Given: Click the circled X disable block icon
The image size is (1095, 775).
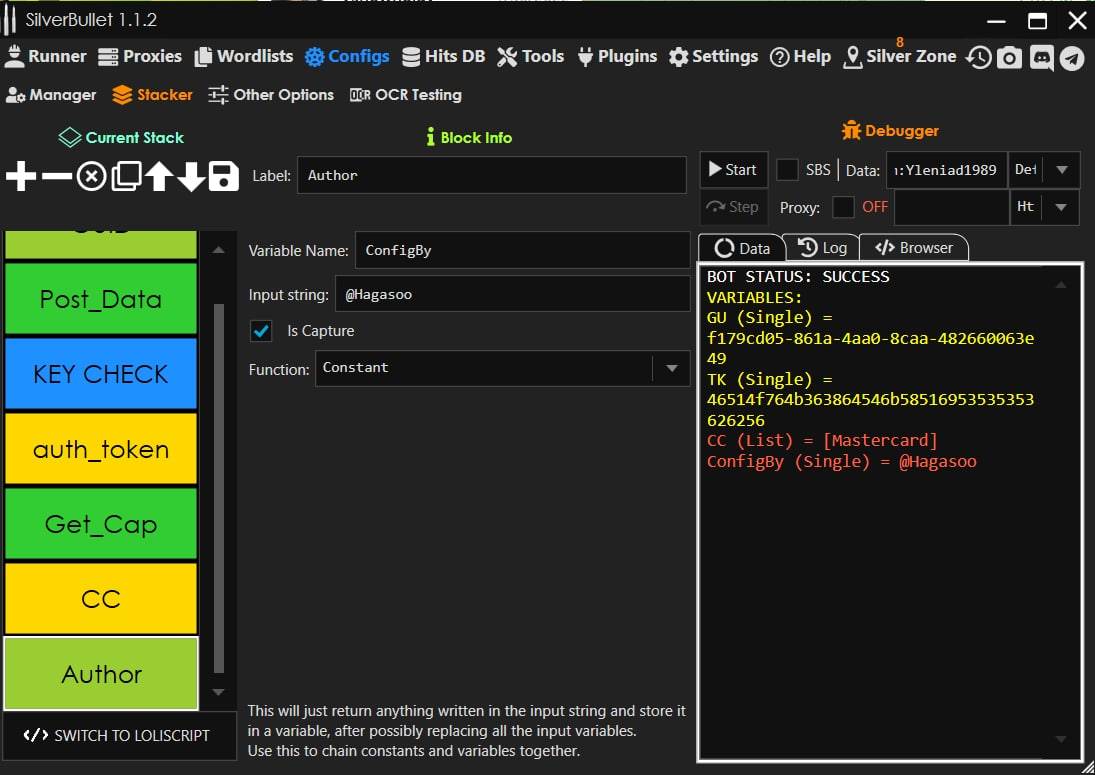Looking at the screenshot, I should (91, 177).
